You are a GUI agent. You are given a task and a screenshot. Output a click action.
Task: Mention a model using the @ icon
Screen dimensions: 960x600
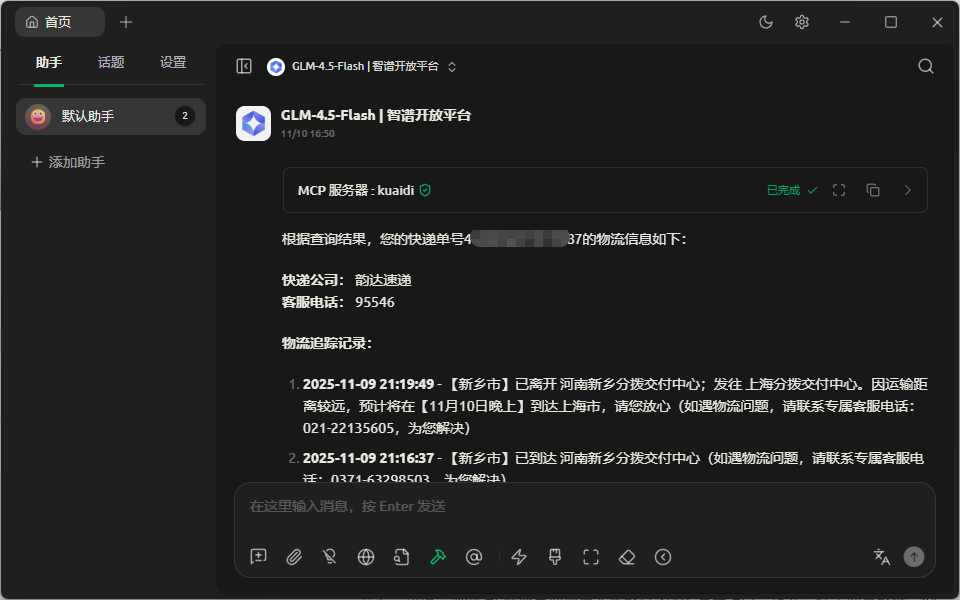pyautogui.click(x=473, y=557)
